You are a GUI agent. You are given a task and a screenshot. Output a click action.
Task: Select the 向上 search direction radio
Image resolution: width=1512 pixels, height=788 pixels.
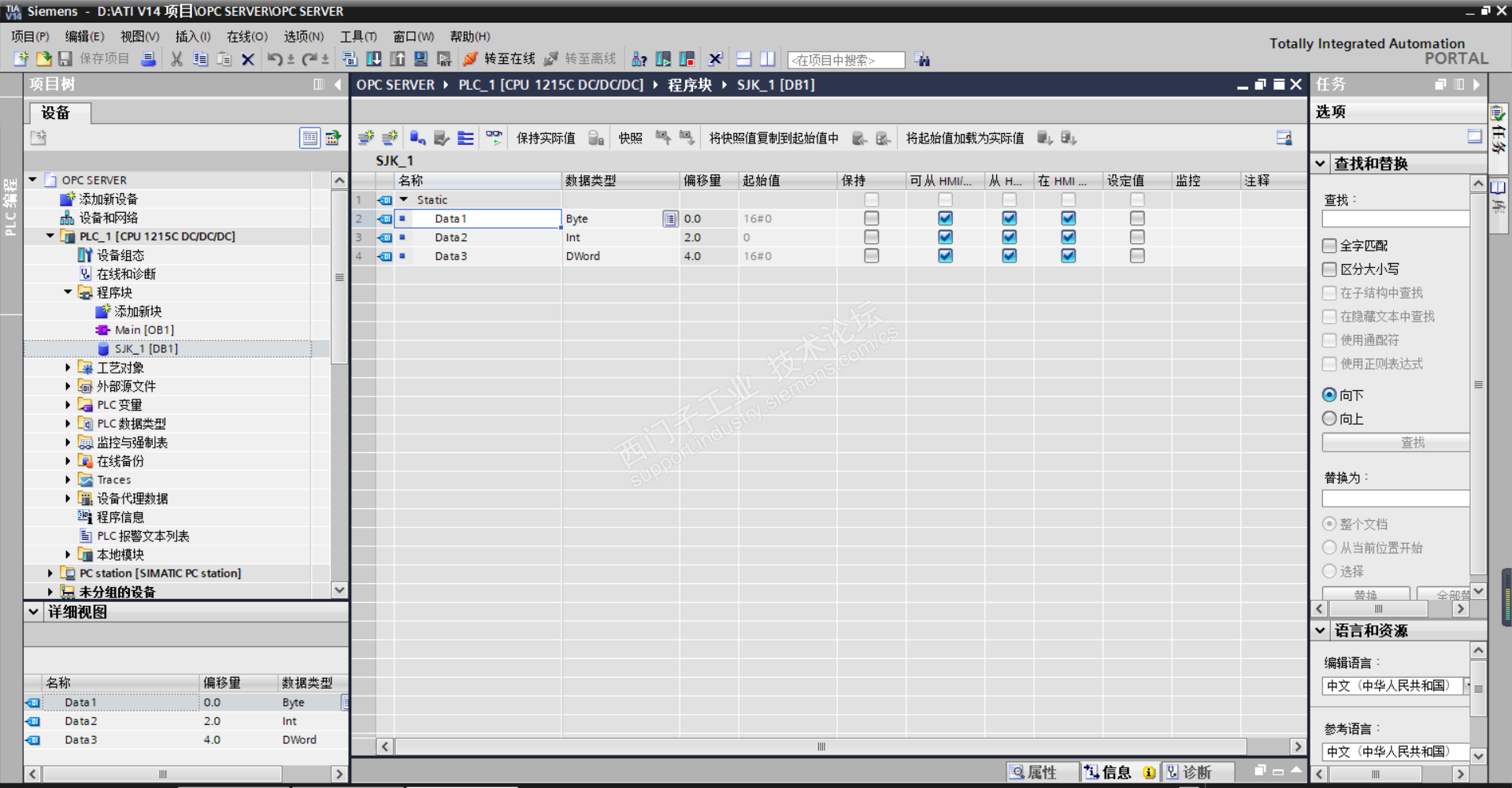[1330, 418]
